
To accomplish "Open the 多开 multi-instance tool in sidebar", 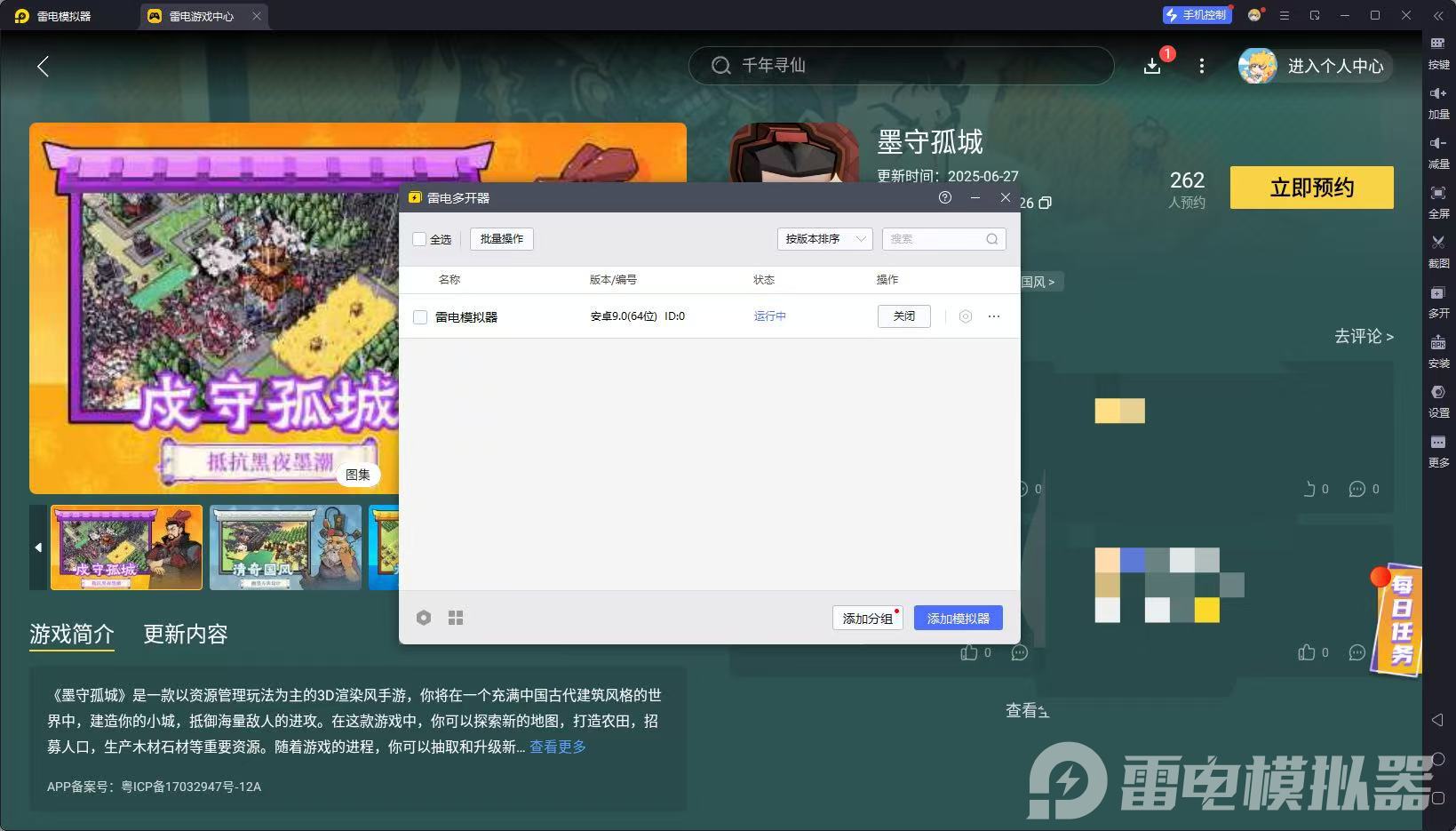I will (1438, 301).
